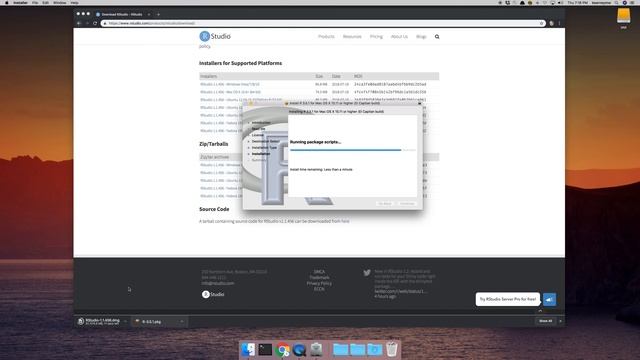
Task: Go back in Chrome browser
Action: pos(79,23)
